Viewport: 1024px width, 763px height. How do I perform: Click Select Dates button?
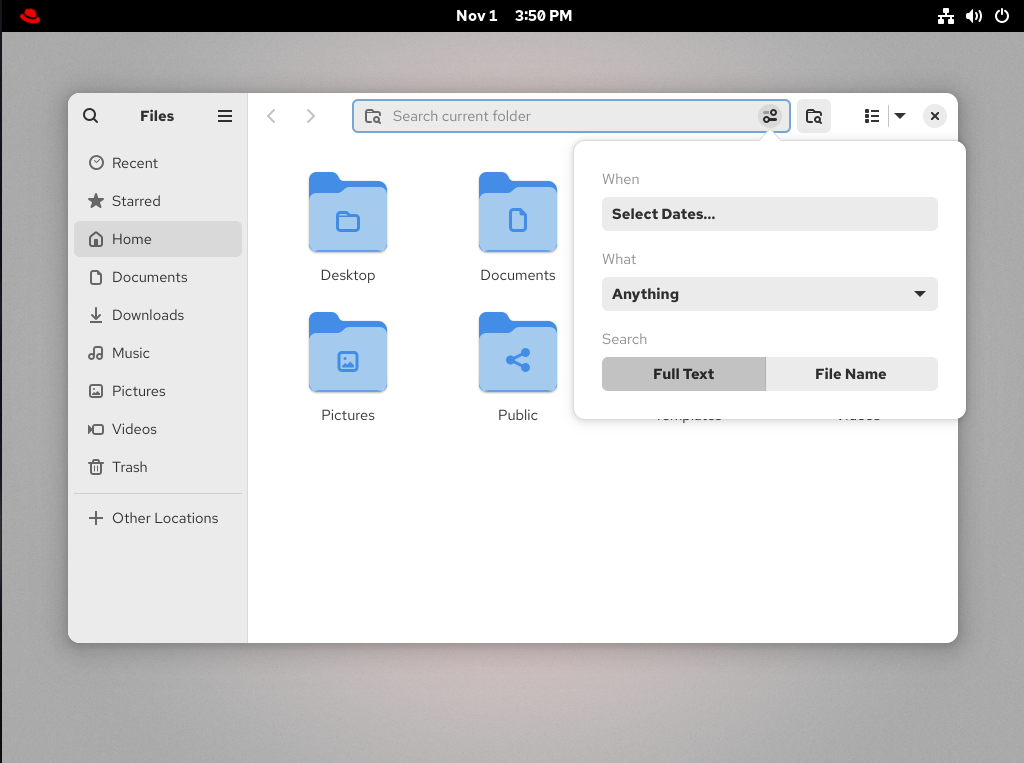769,214
